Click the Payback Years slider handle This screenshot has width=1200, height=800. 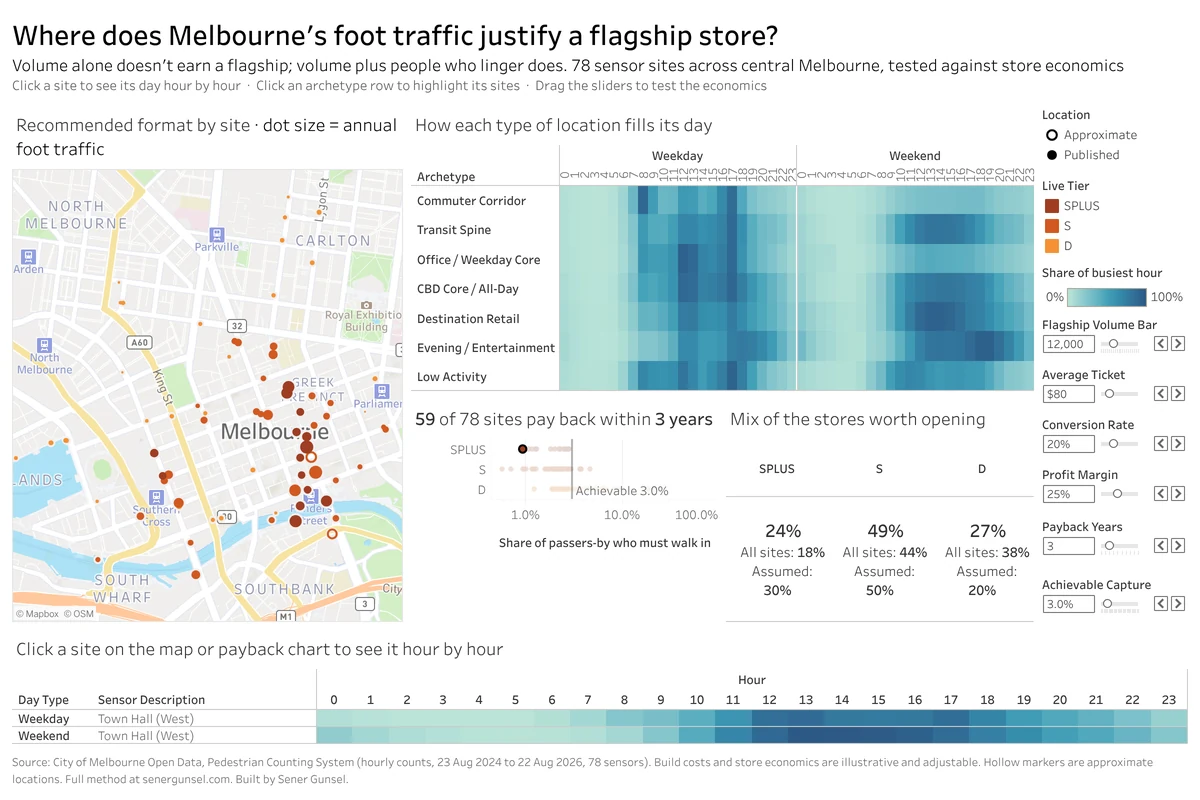click(x=1109, y=546)
